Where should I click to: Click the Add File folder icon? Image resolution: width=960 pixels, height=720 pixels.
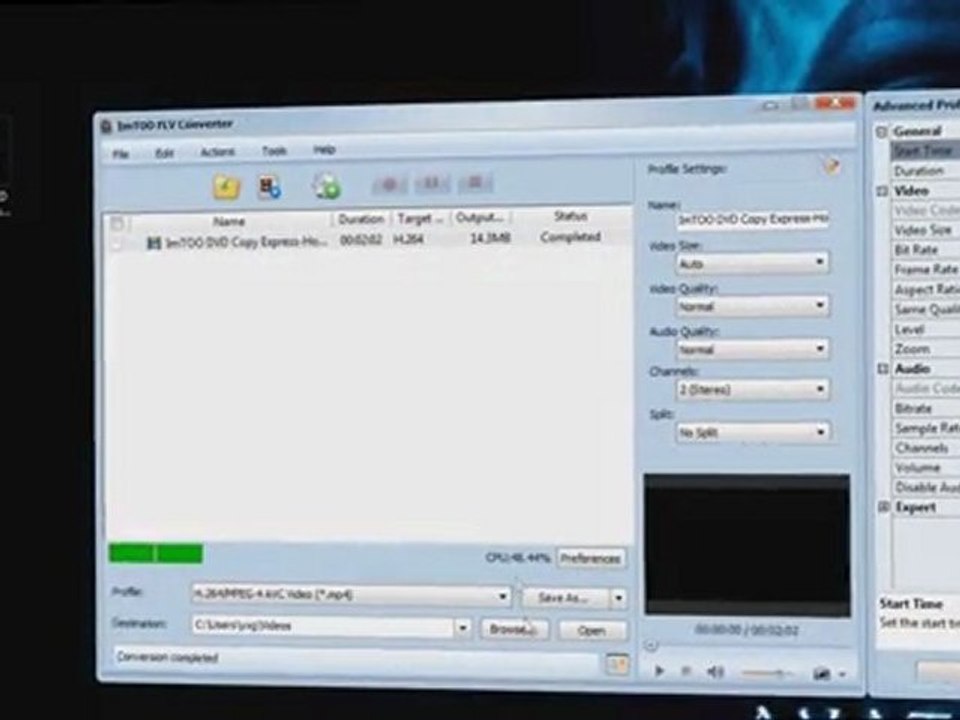pyautogui.click(x=226, y=187)
